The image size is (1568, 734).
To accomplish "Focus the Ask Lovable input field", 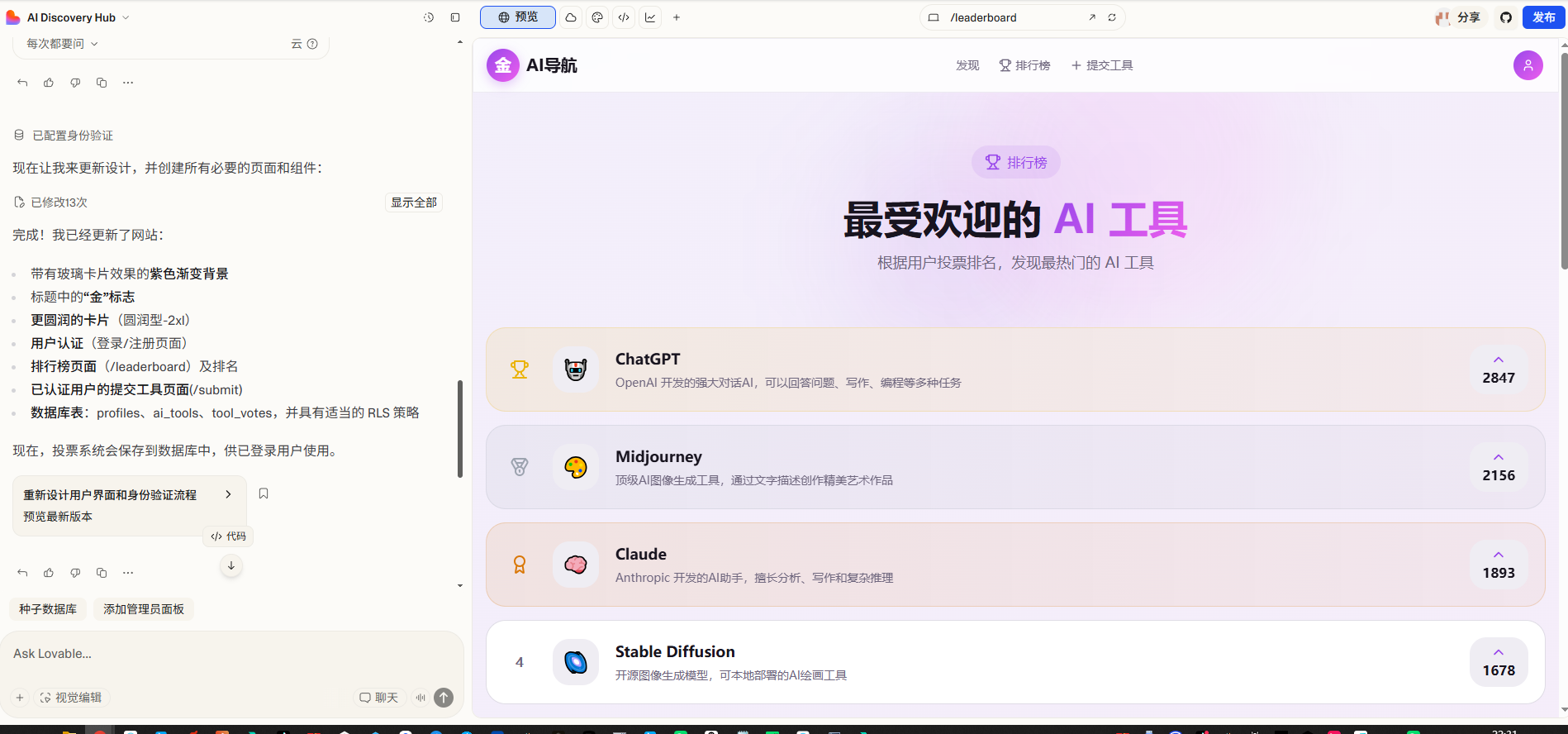I will pyautogui.click(x=231, y=654).
